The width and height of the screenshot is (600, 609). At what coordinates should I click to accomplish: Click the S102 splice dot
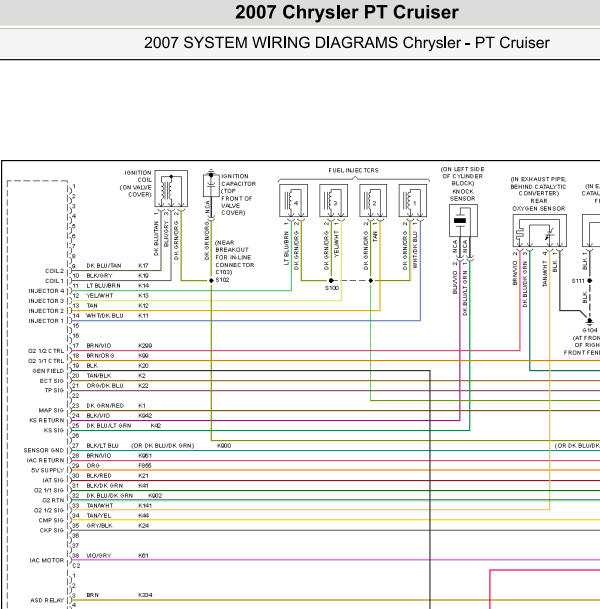click(x=211, y=280)
